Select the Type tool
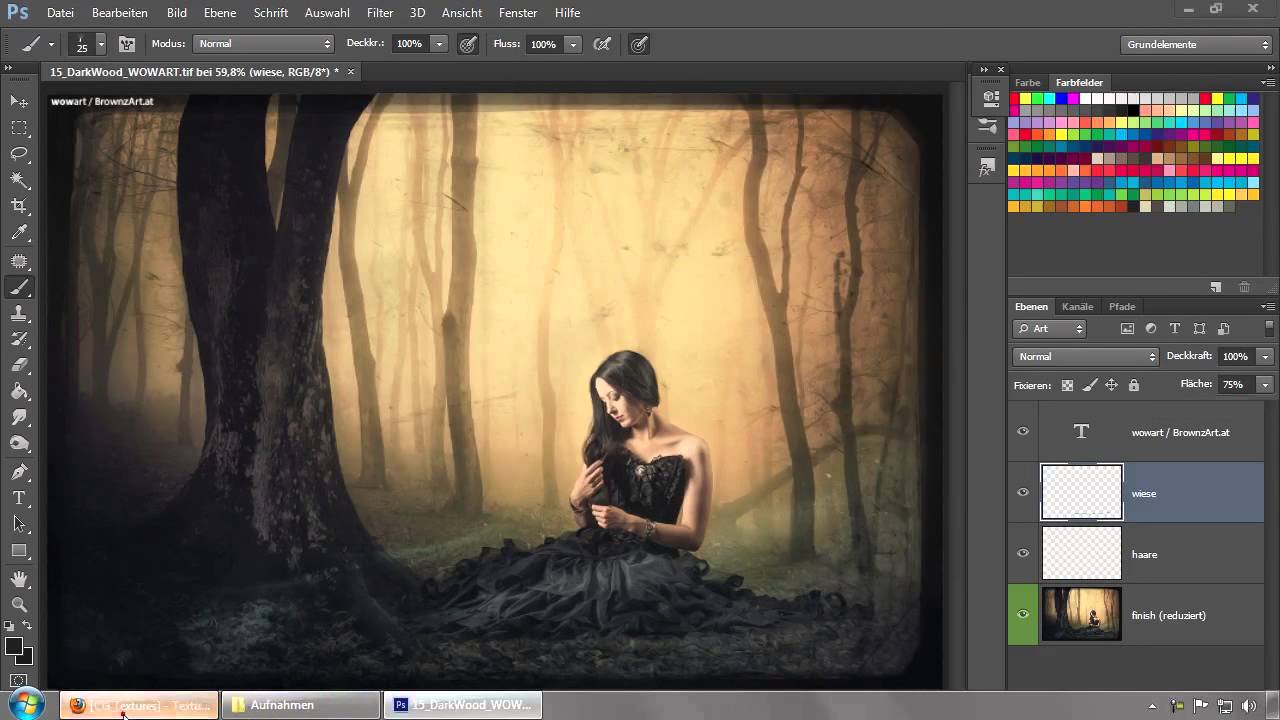1280x720 pixels. click(x=19, y=498)
